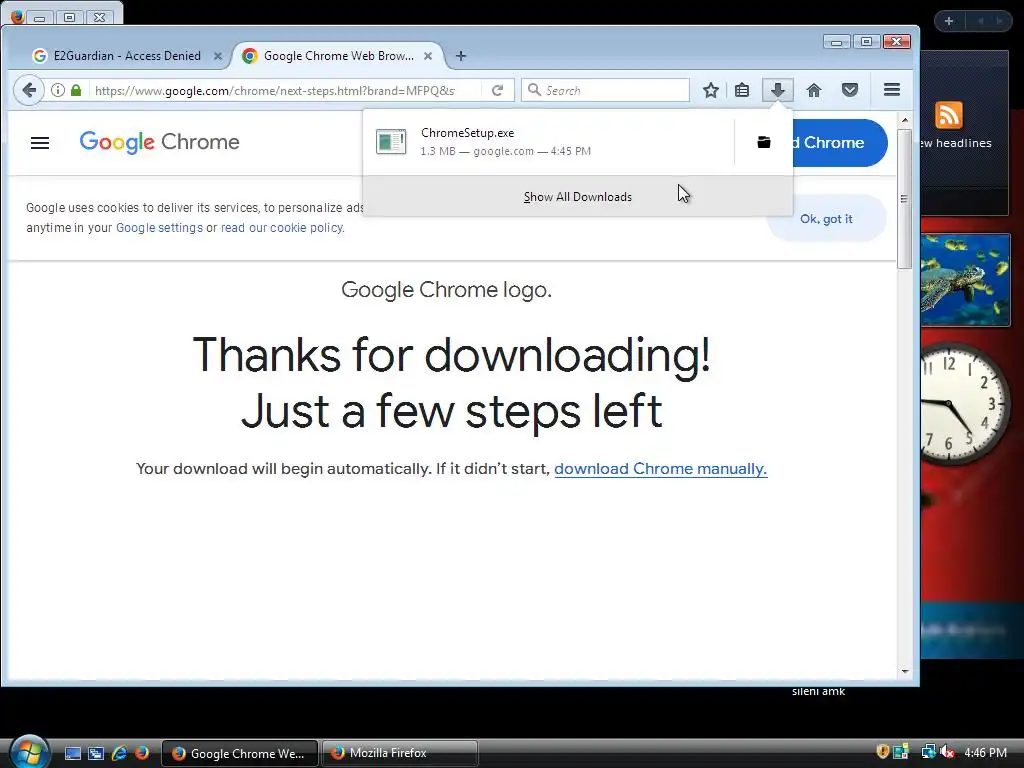
Task: Show your bookmarks list icon
Action: point(742,90)
